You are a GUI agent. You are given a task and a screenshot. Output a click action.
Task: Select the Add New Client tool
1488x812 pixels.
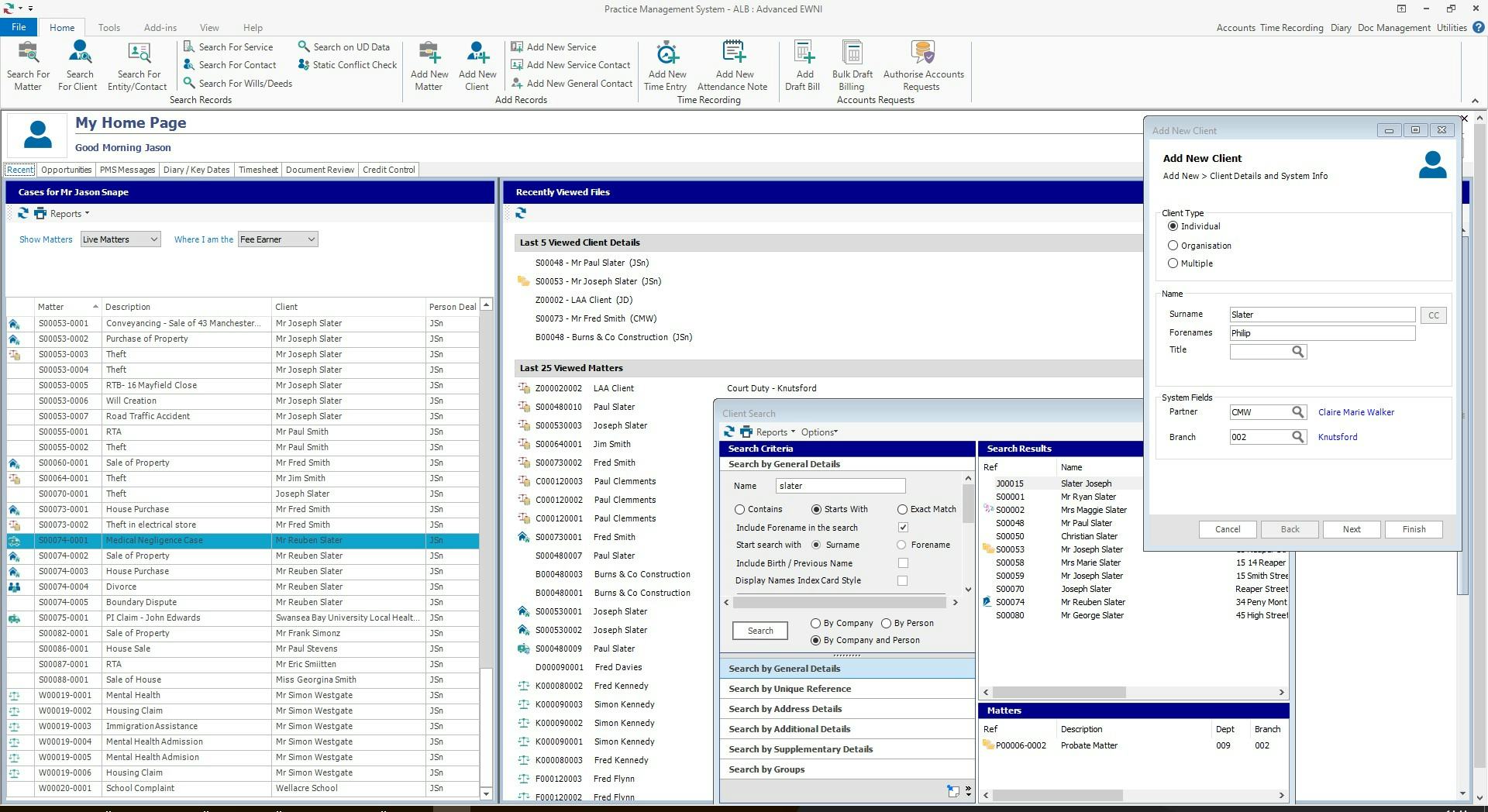477,65
